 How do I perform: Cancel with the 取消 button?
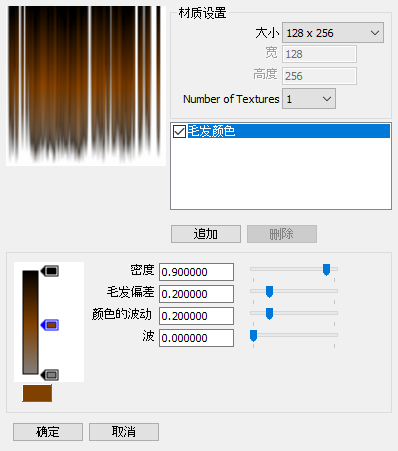click(124, 432)
